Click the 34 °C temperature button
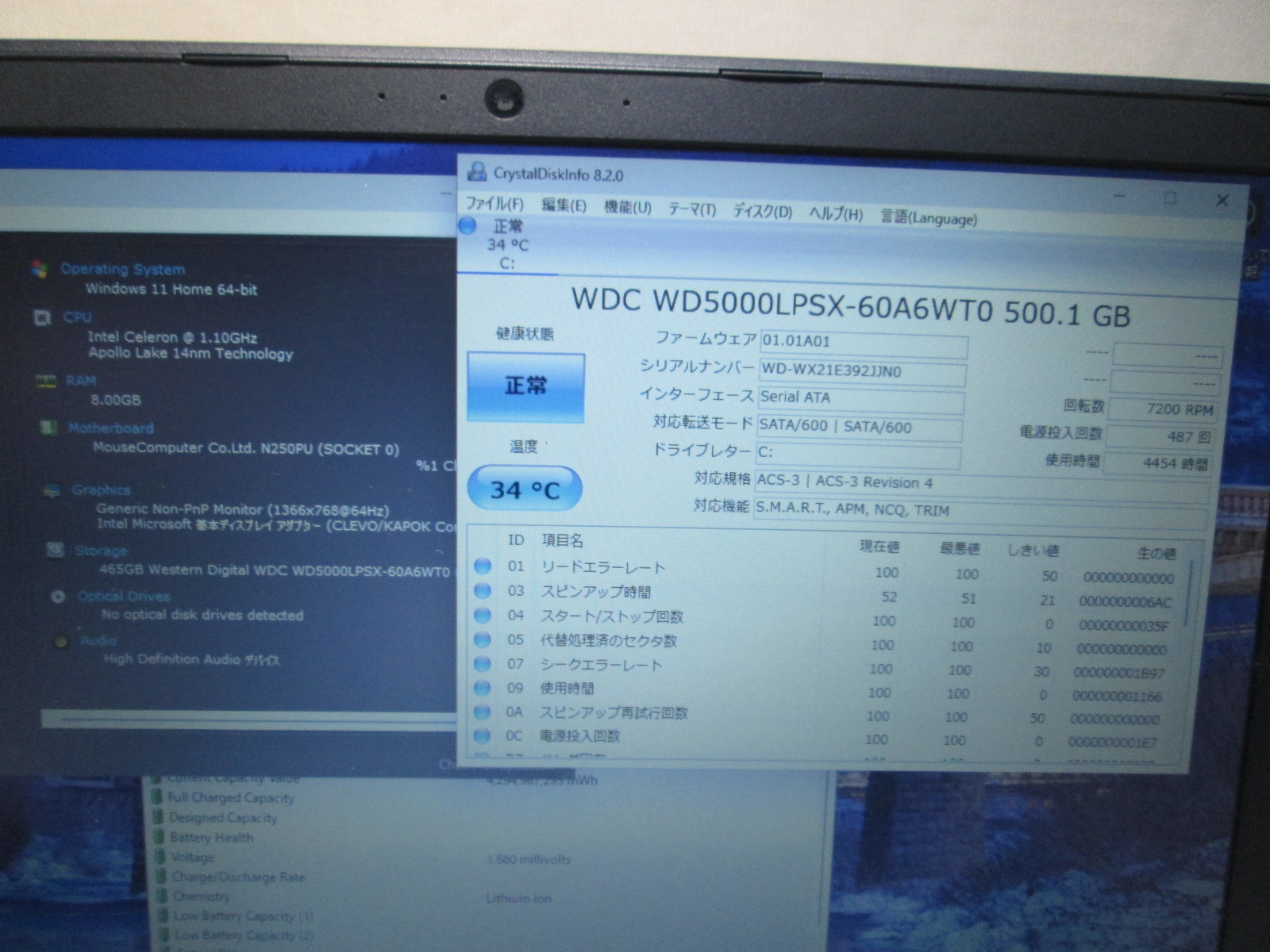Image resolution: width=1270 pixels, height=952 pixels. (x=525, y=489)
